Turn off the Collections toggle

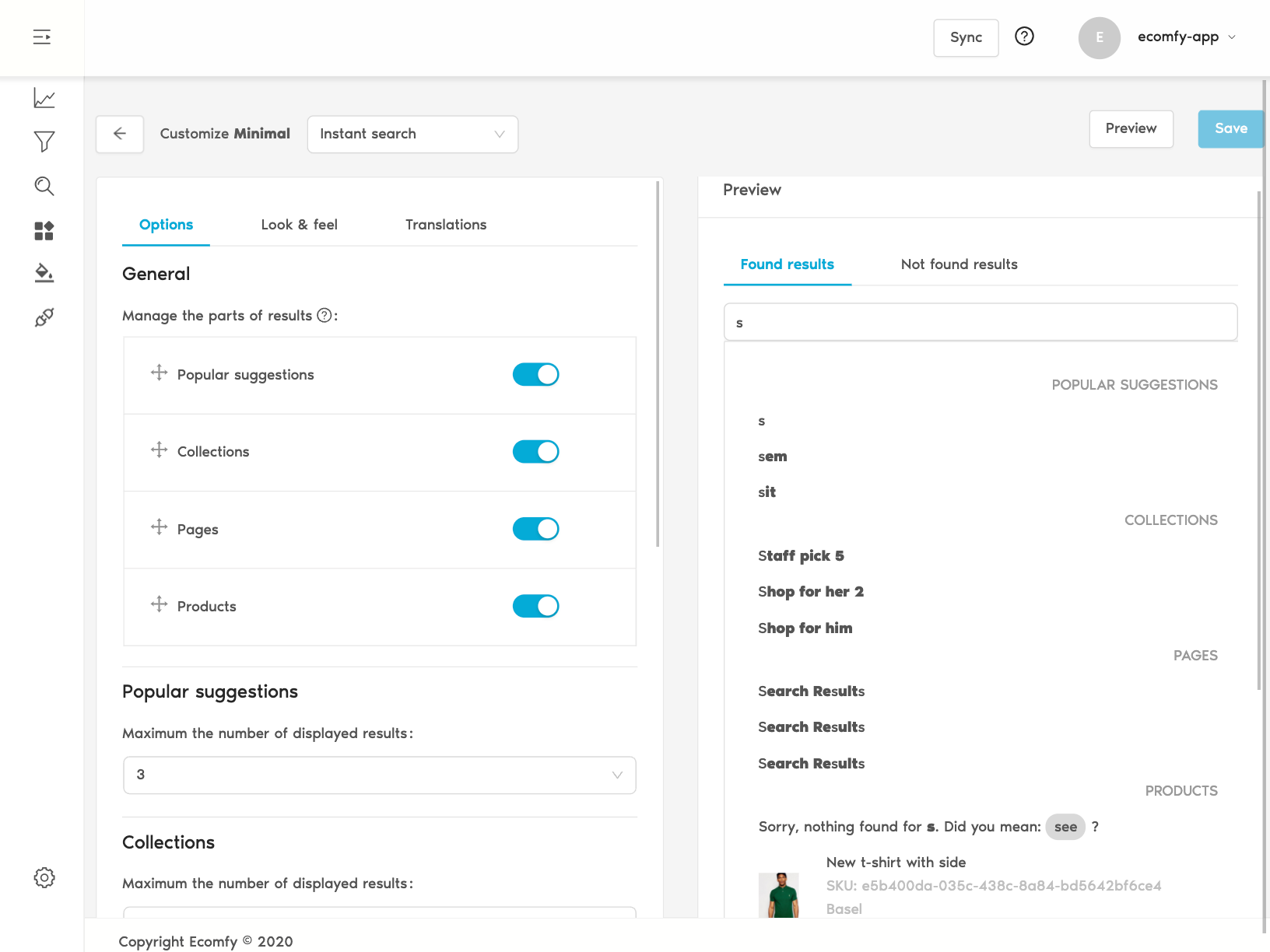click(x=535, y=452)
